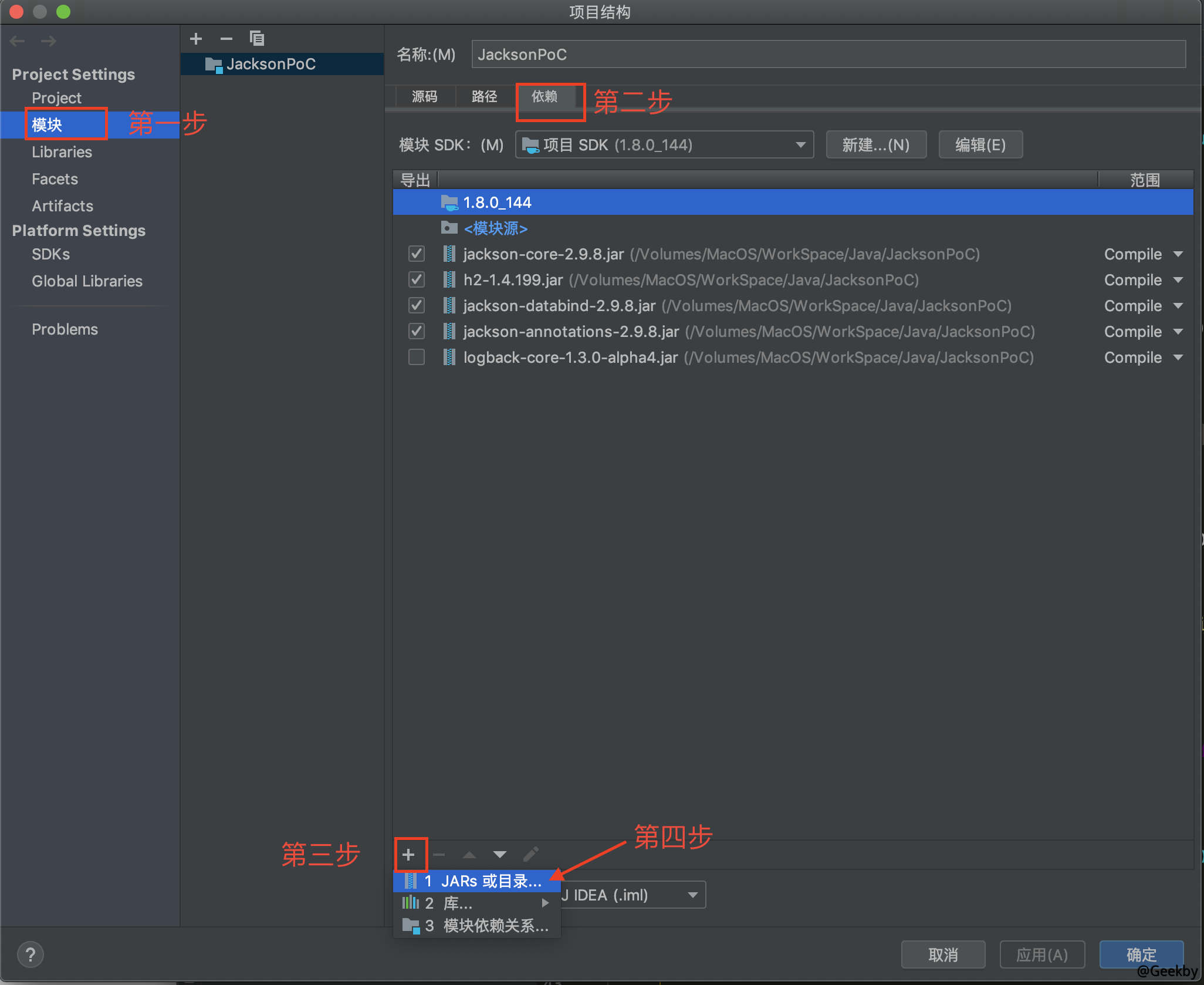Viewport: 1204px width, 985px height.
Task: Remove selected module with the minus icon
Action: (226, 39)
